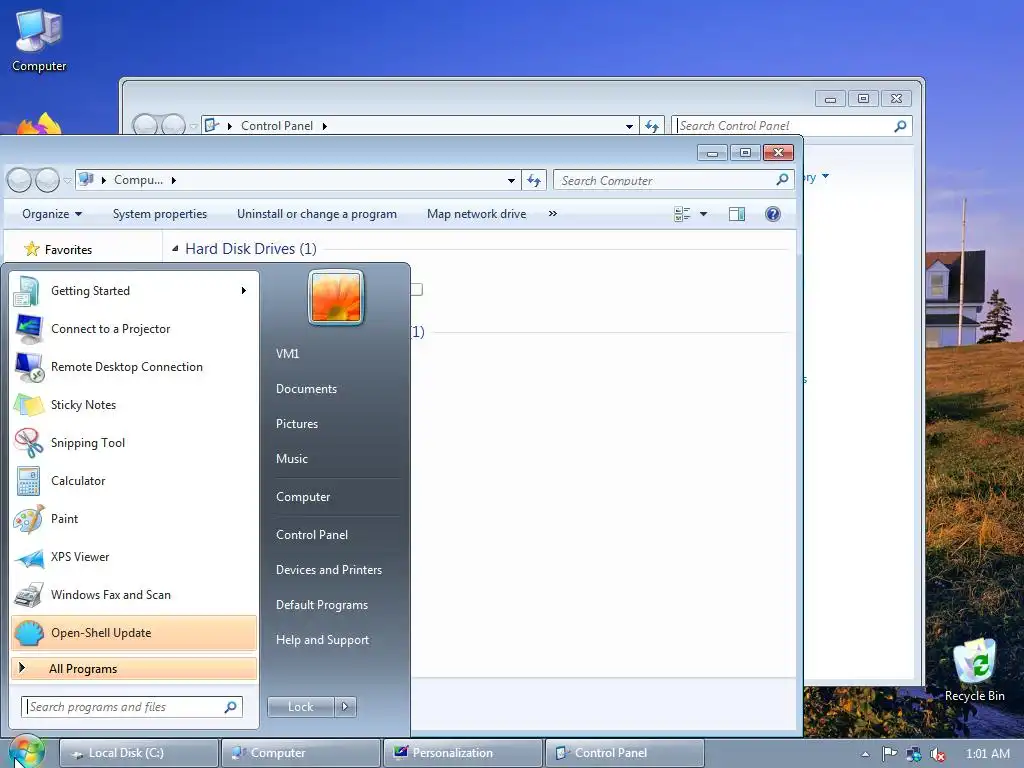Viewport: 1024px width, 768px height.
Task: Launch XPS Viewer
Action: (134, 556)
